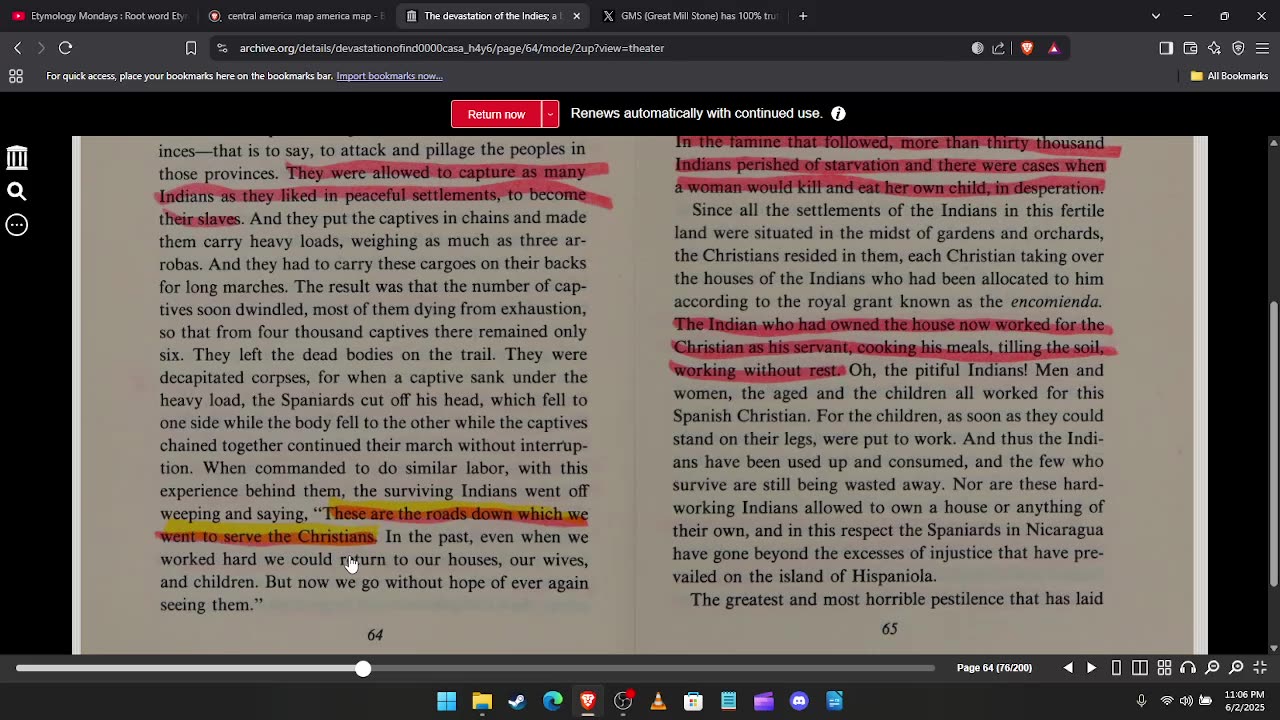Switch to thumbnail grid view
1280x720 pixels.
[x=1164, y=668]
